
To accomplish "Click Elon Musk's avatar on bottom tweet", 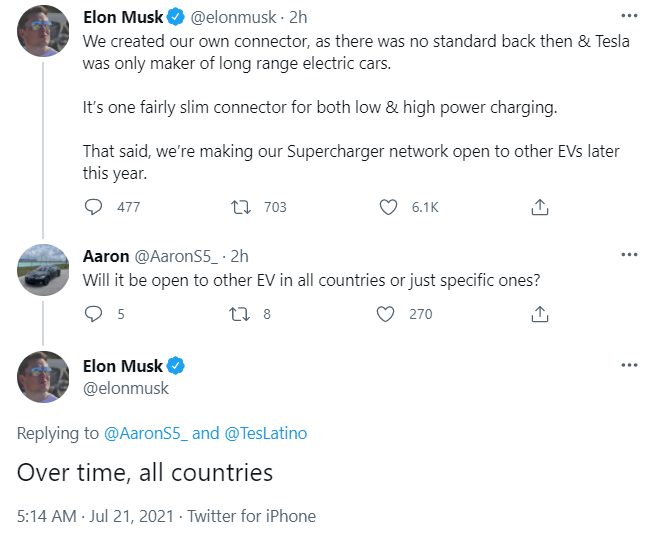I will tap(44, 378).
